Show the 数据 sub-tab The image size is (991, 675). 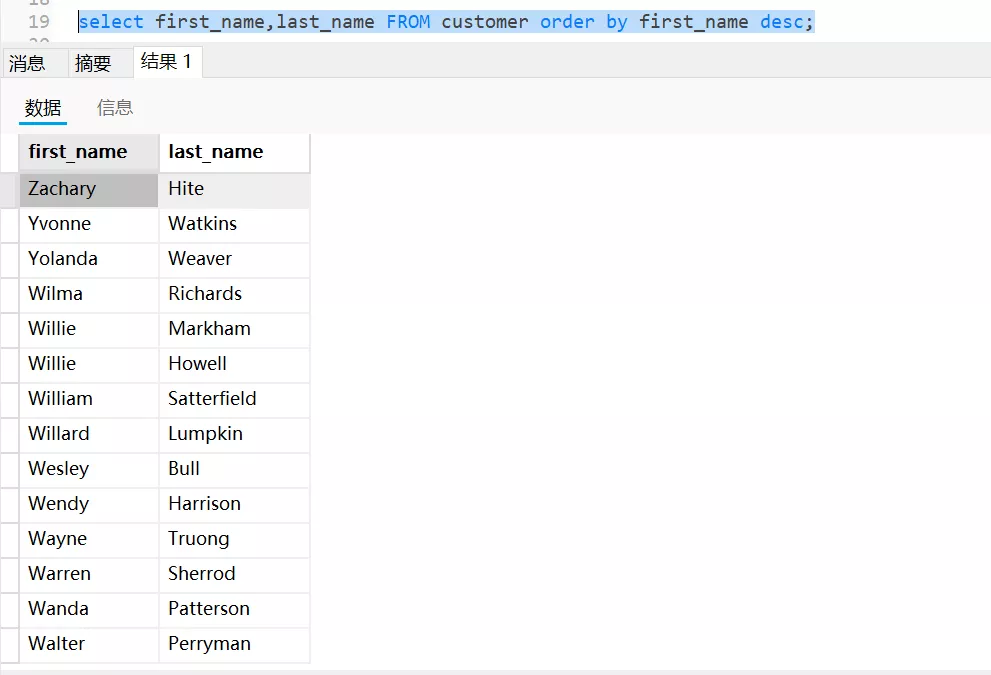(43, 108)
